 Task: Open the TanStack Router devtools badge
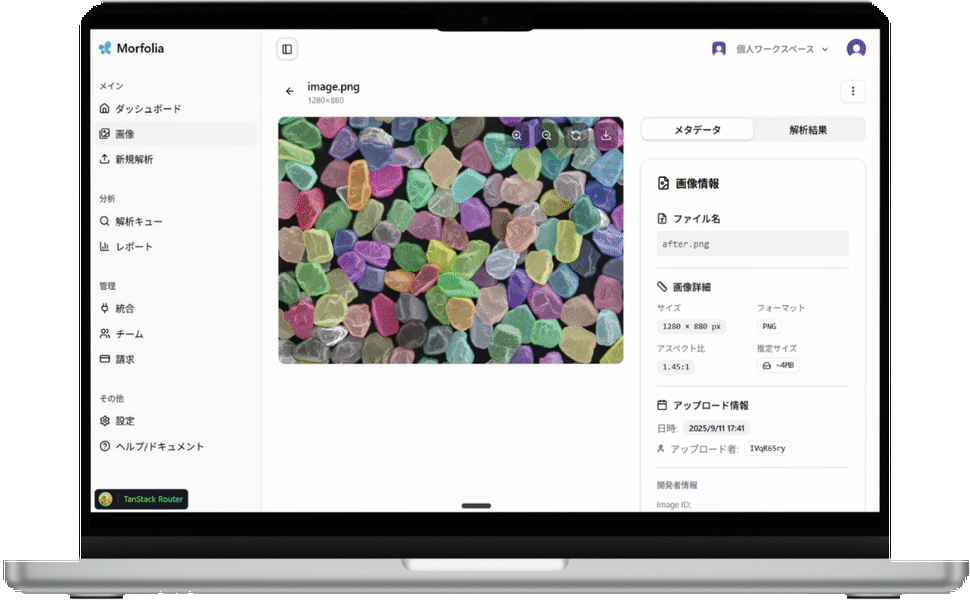pos(141,499)
